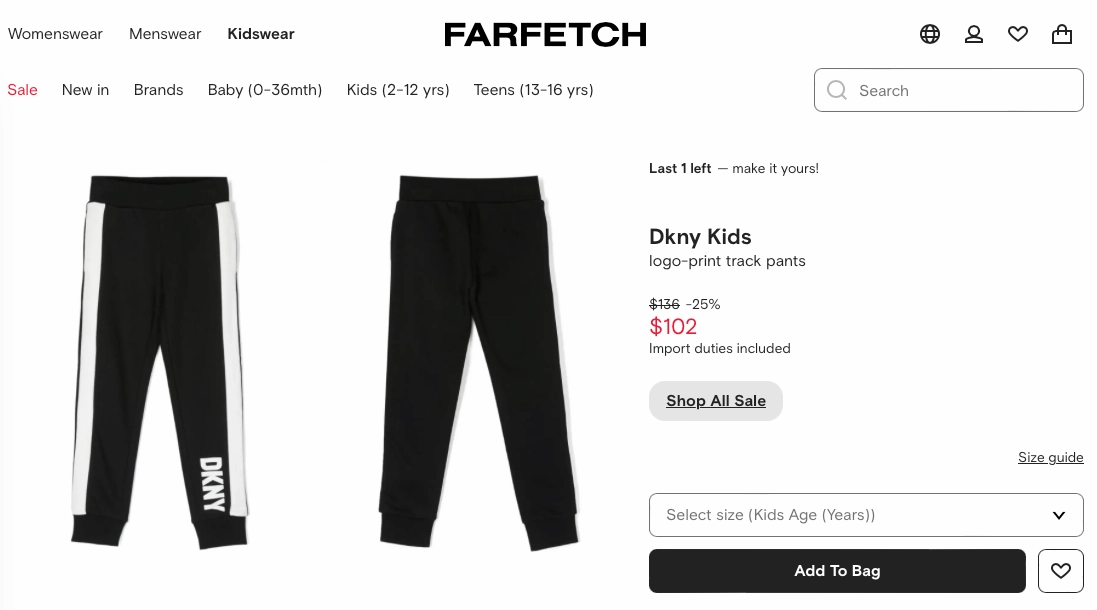Browse Baby (0-36mth) category
Viewport: 1097px width, 610px height.
pos(264,90)
